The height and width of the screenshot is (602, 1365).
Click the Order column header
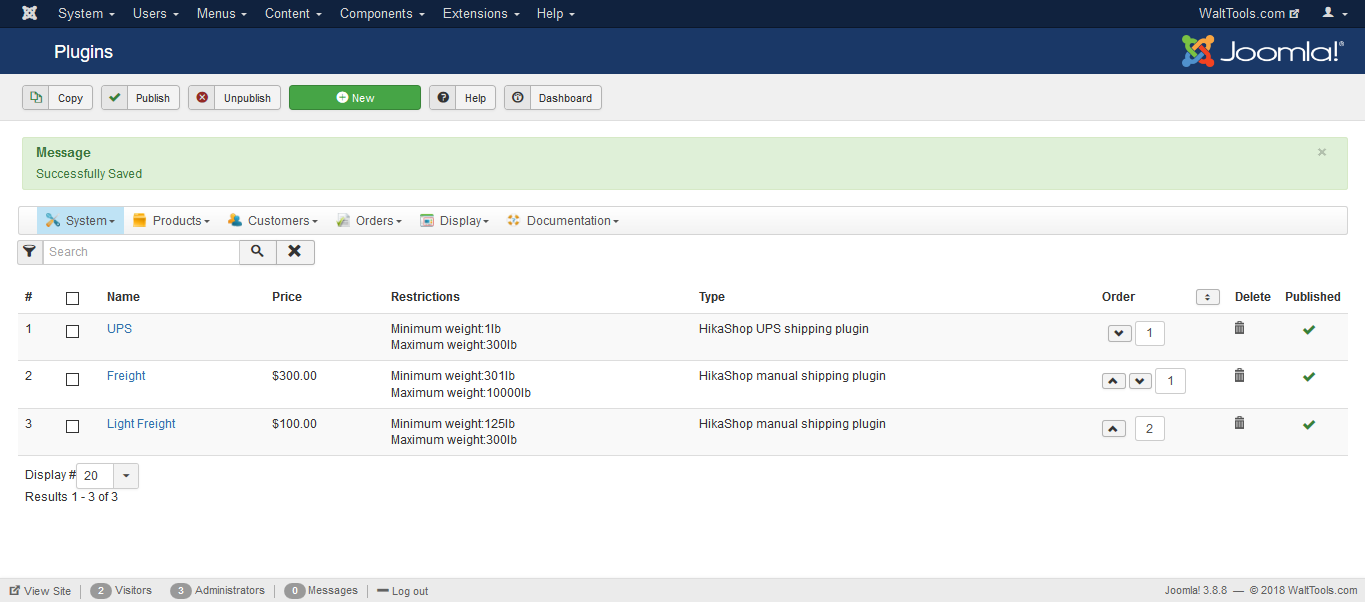tap(1118, 297)
